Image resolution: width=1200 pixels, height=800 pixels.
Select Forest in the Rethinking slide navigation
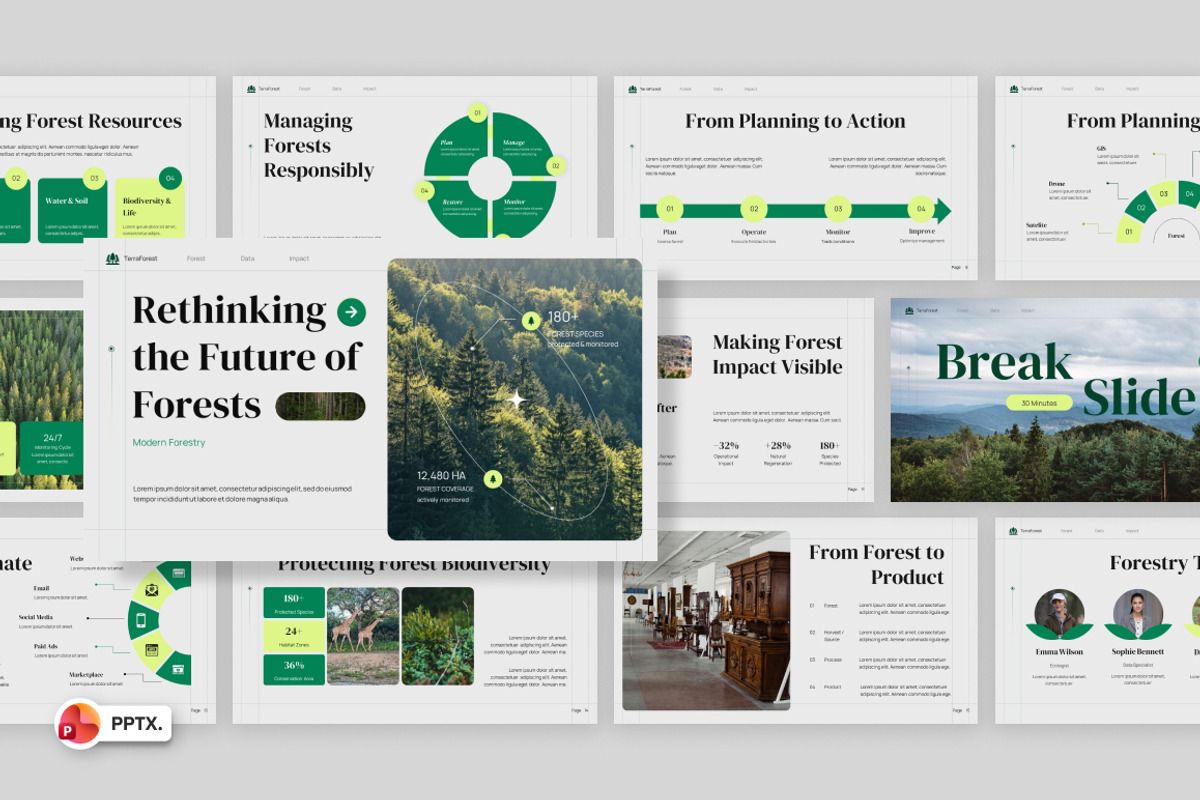tap(196, 259)
